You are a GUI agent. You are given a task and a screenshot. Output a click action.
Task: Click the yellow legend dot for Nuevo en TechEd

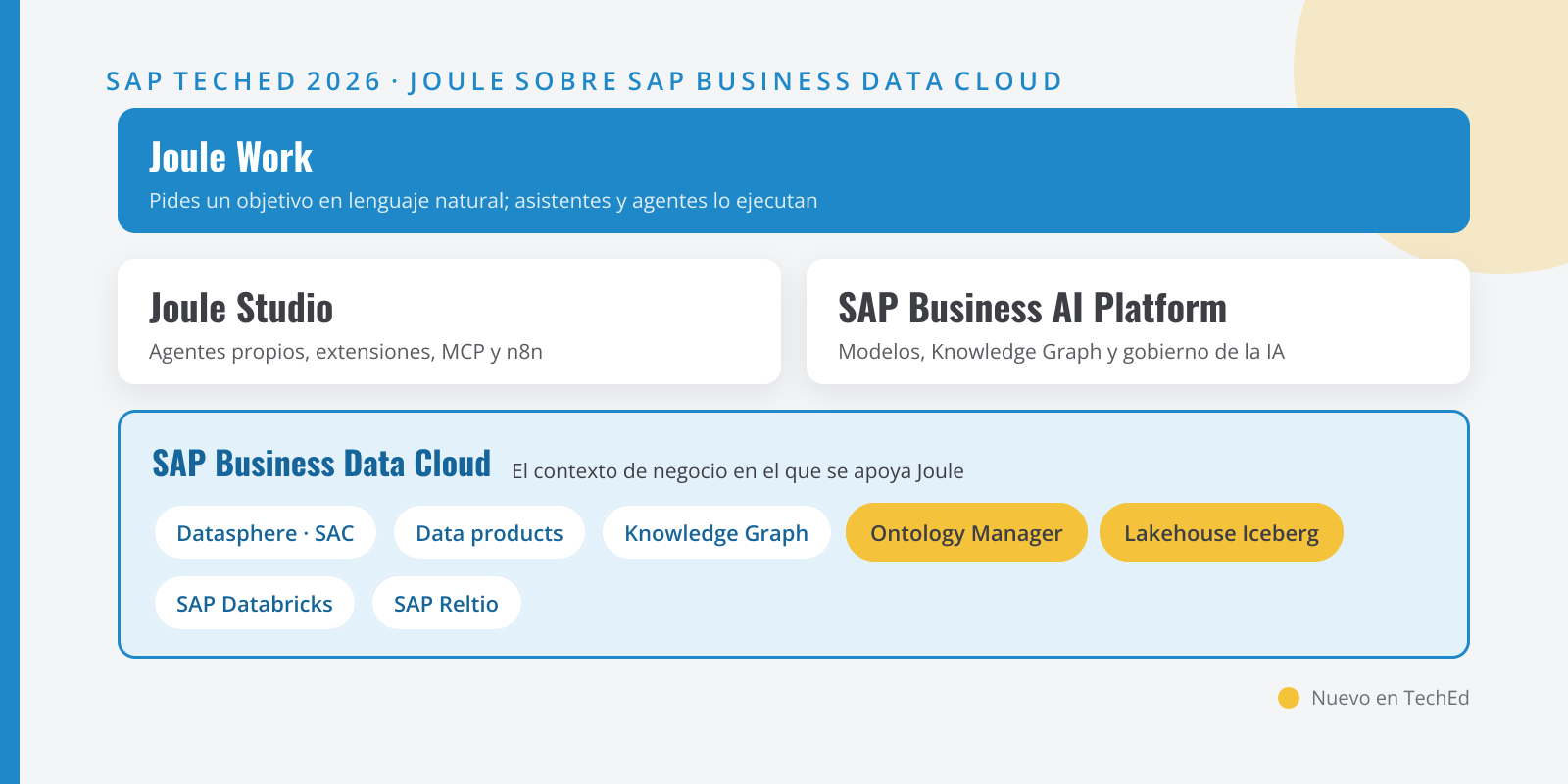[x=1289, y=698]
